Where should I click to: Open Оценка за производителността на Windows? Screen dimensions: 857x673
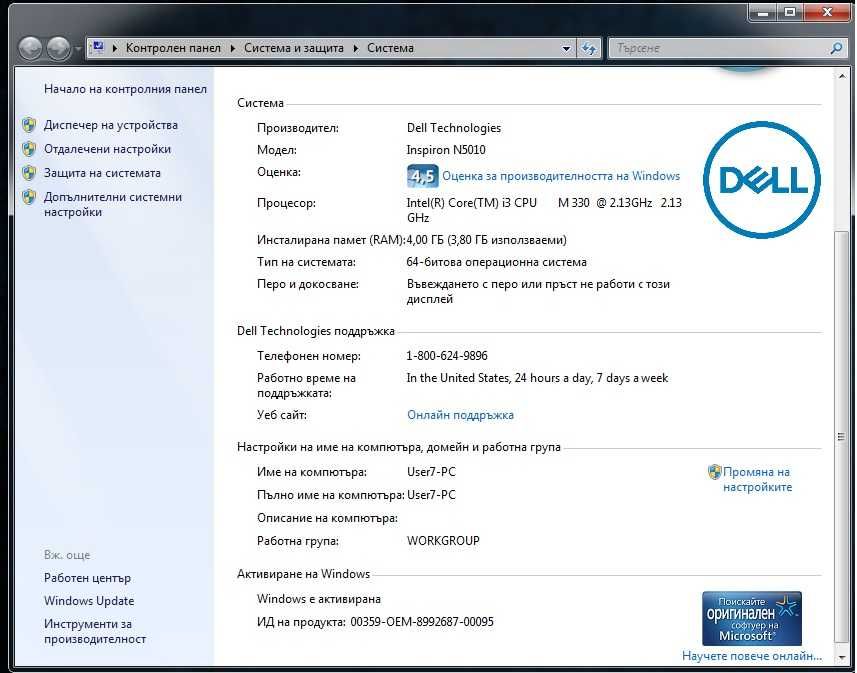(561, 175)
